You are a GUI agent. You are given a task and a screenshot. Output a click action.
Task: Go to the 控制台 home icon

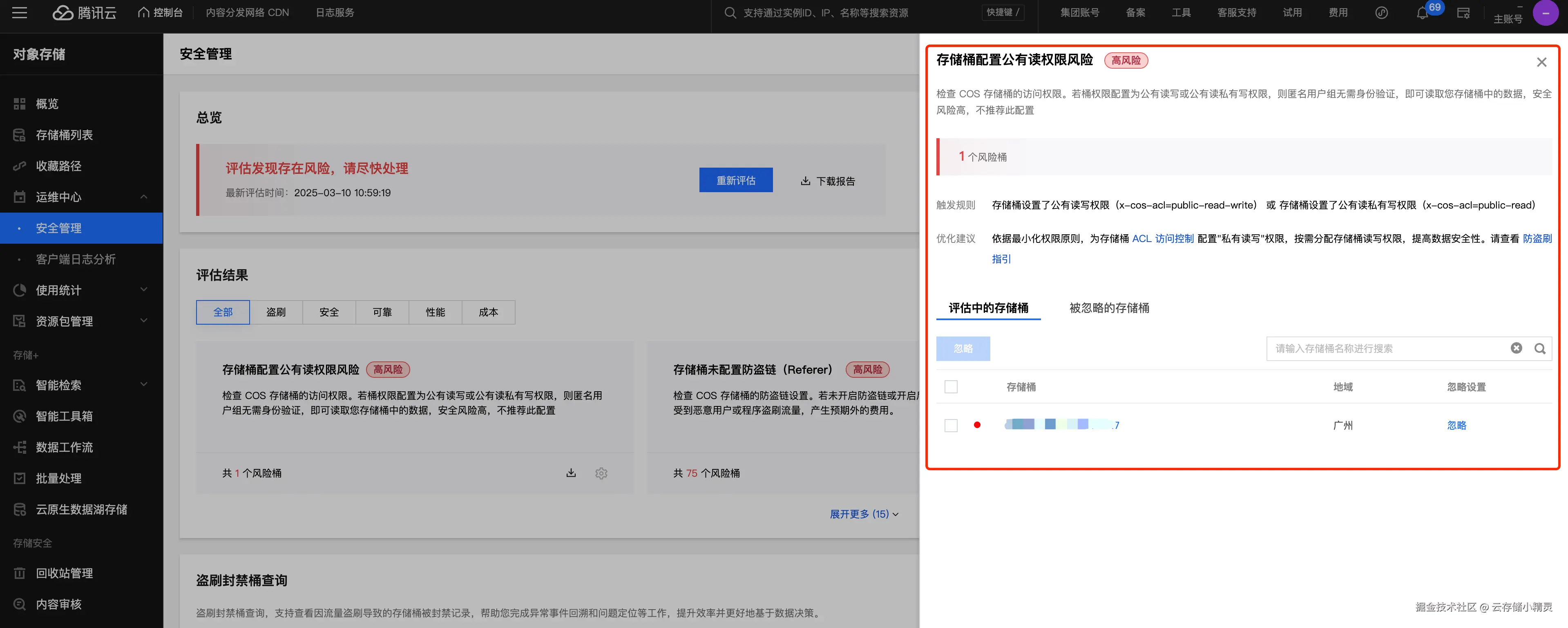pos(144,13)
